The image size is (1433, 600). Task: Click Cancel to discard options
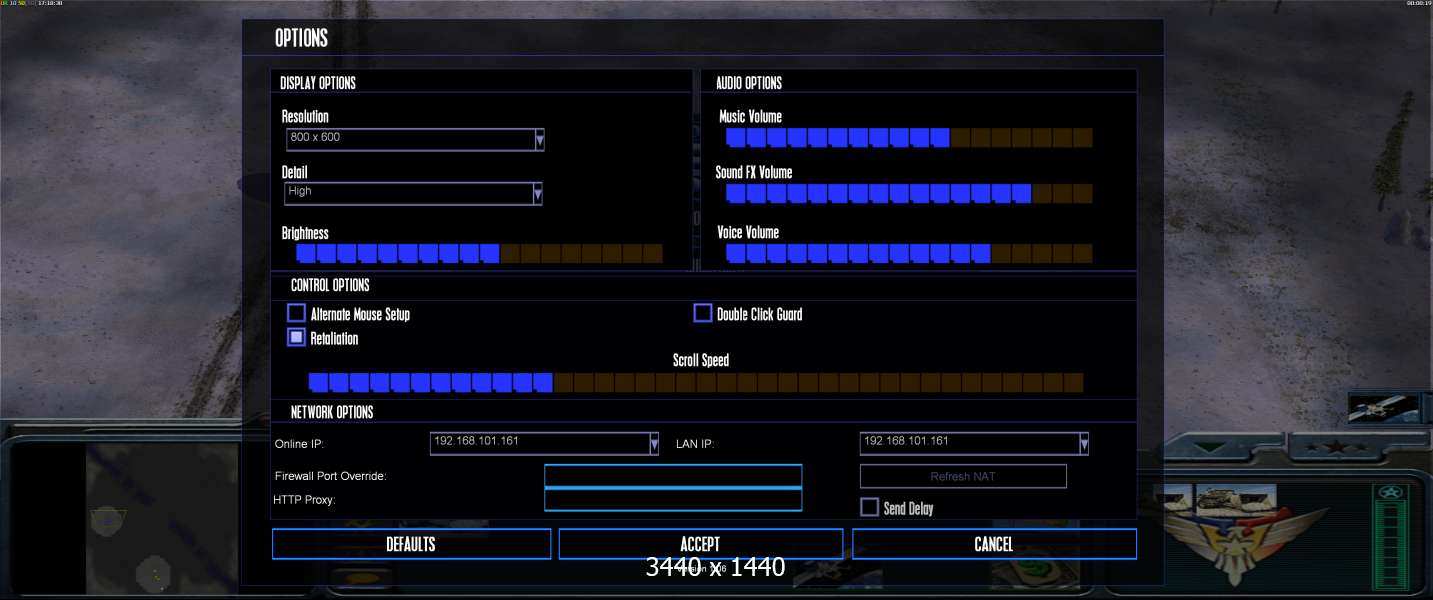[x=994, y=544]
